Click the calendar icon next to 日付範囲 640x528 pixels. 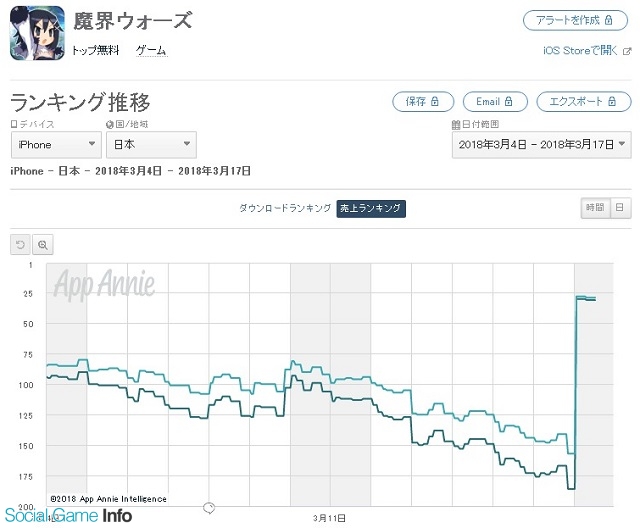(x=456, y=124)
